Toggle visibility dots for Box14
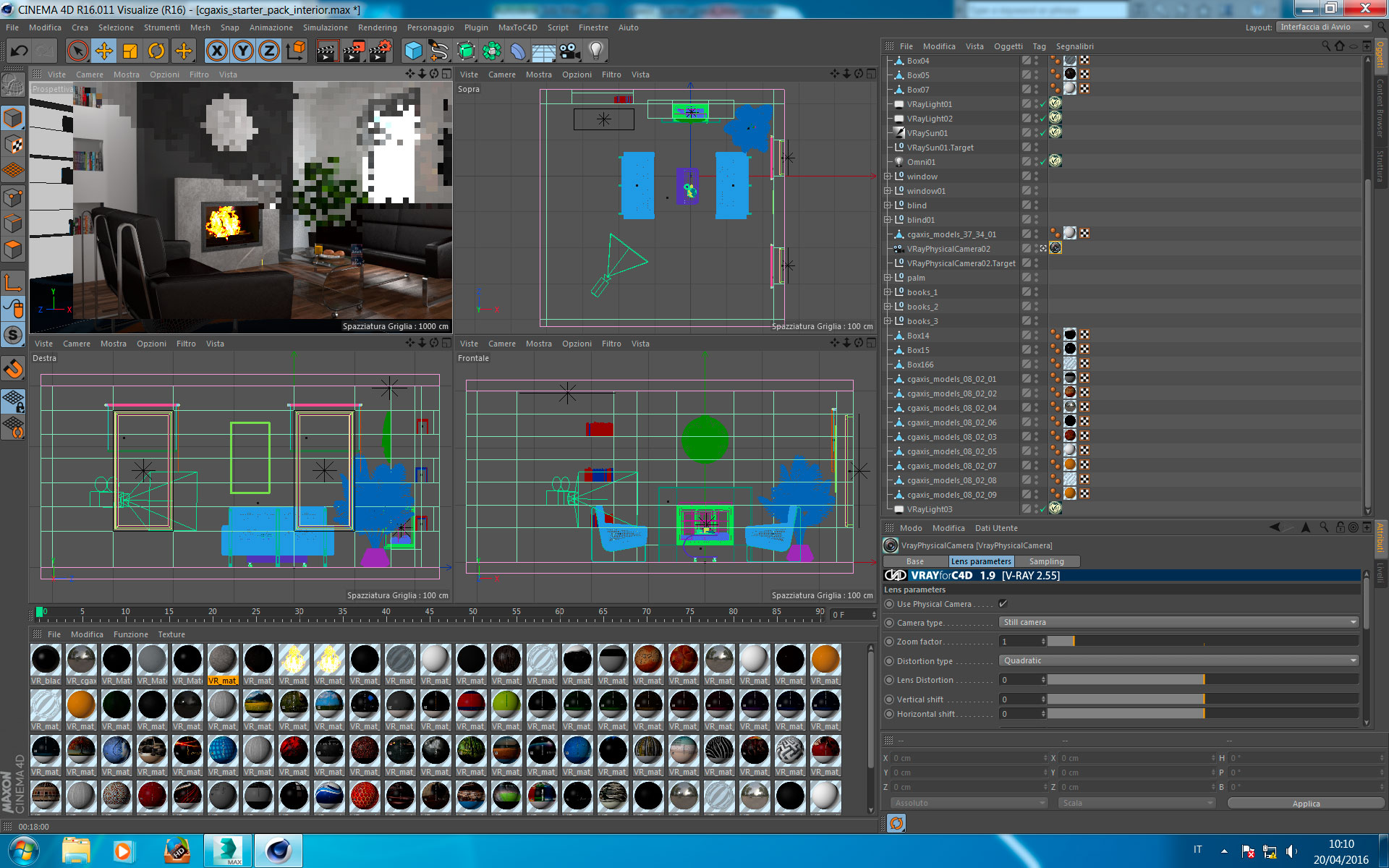The height and width of the screenshot is (868, 1389). (1036, 336)
